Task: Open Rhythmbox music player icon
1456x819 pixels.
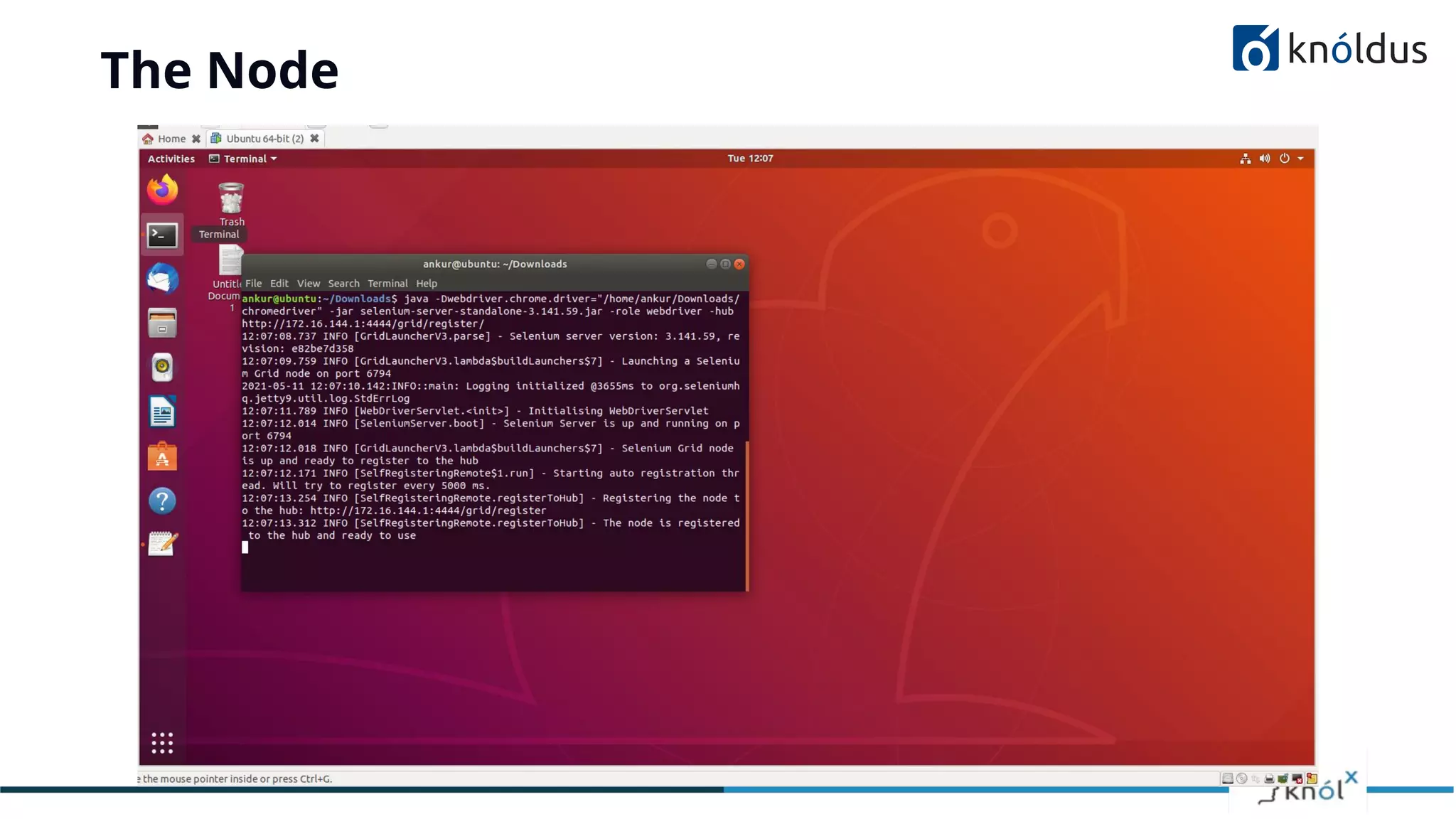Action: pos(162,368)
